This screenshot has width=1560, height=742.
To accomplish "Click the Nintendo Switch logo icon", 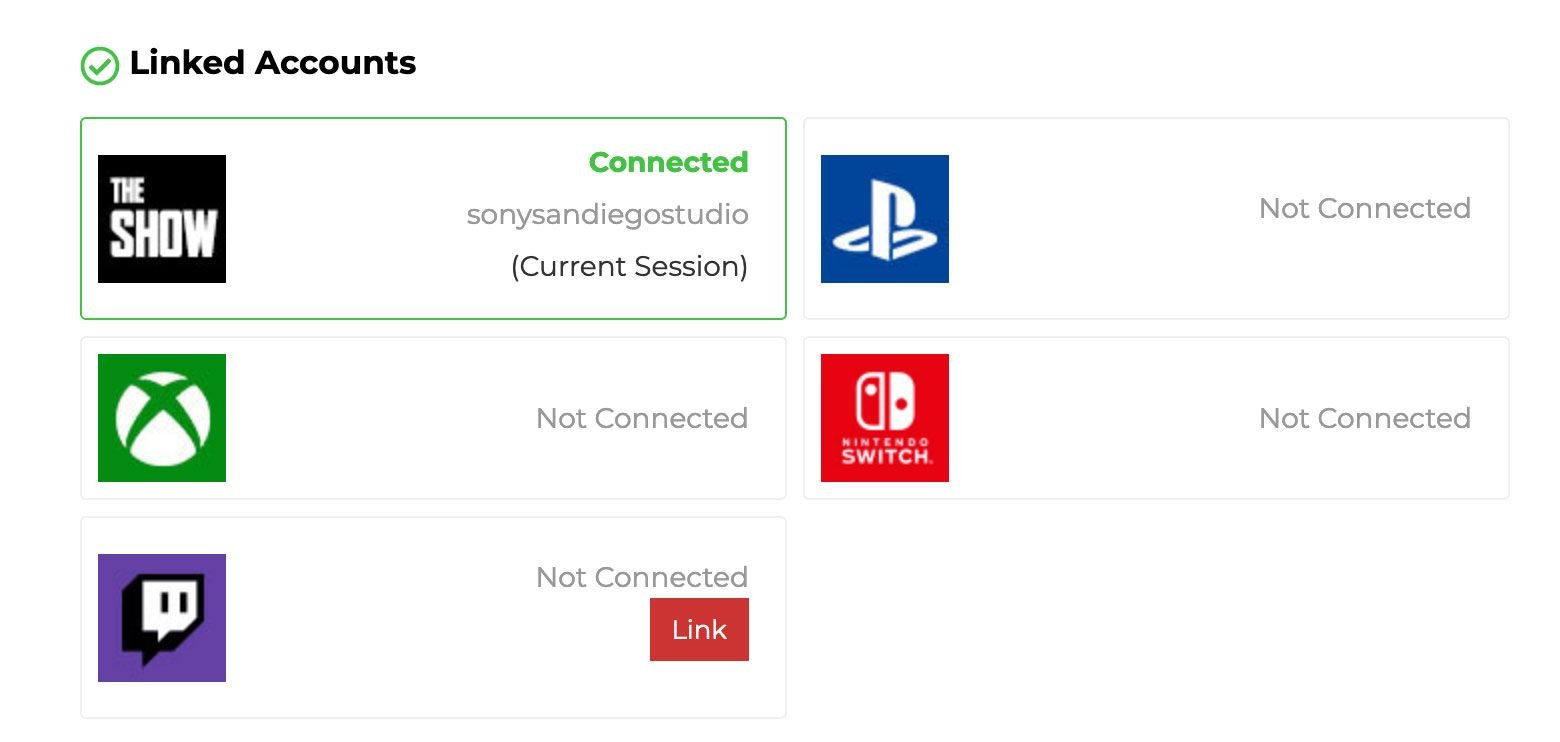I will [x=885, y=418].
